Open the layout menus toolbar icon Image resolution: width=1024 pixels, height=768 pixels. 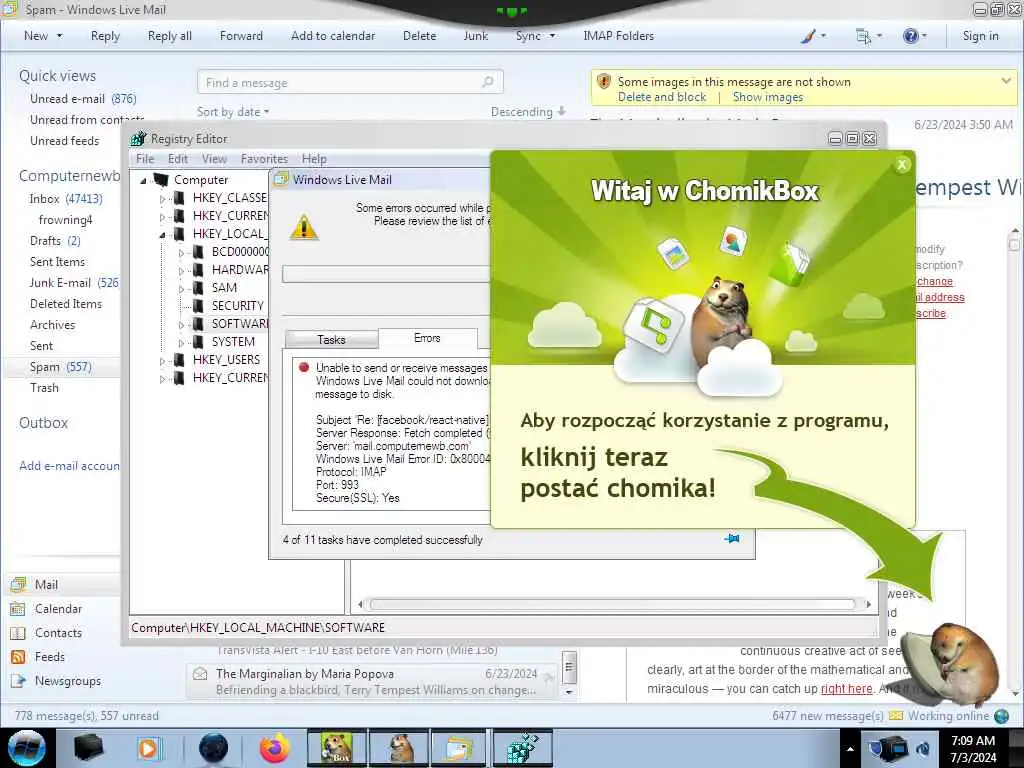pos(863,36)
